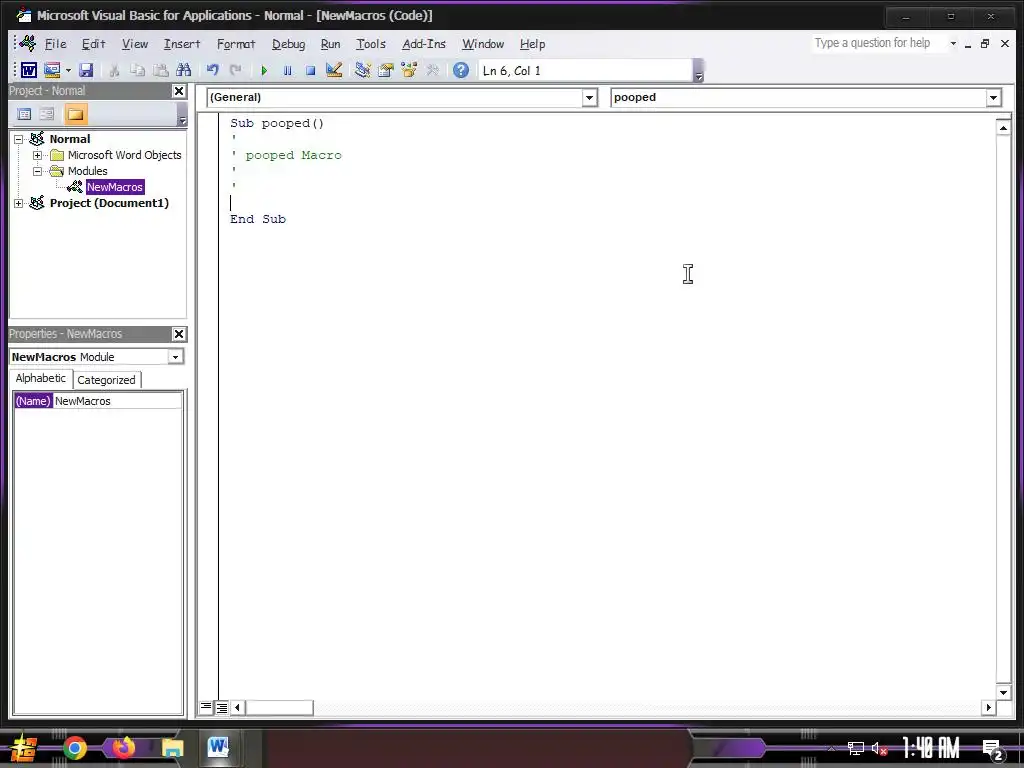Screen dimensions: 1024x768
Task: Open the Object Browser icon
Action: (409, 70)
